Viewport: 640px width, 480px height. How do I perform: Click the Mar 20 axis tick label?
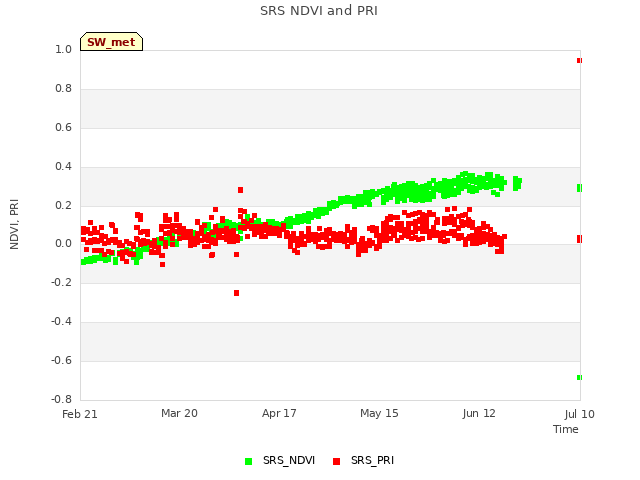click(179, 413)
